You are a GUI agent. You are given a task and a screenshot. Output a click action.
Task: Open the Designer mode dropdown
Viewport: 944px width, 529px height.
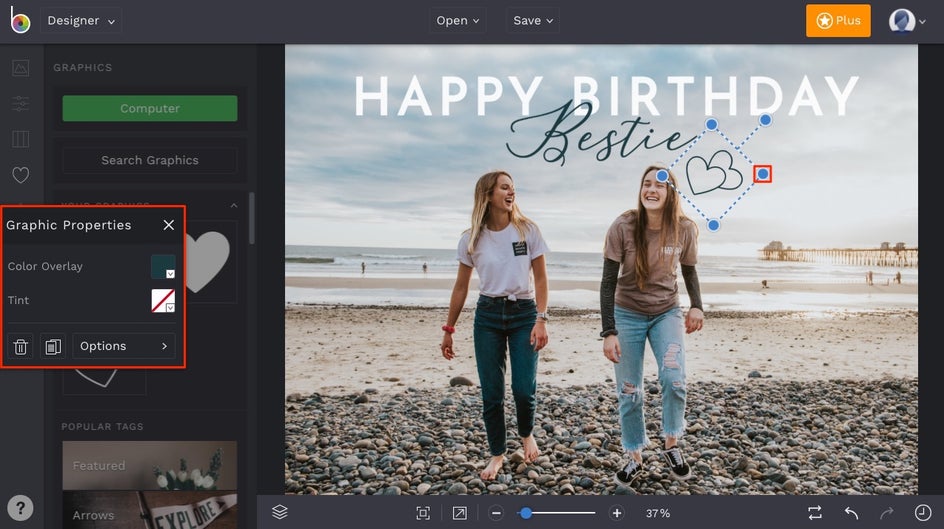(x=81, y=21)
